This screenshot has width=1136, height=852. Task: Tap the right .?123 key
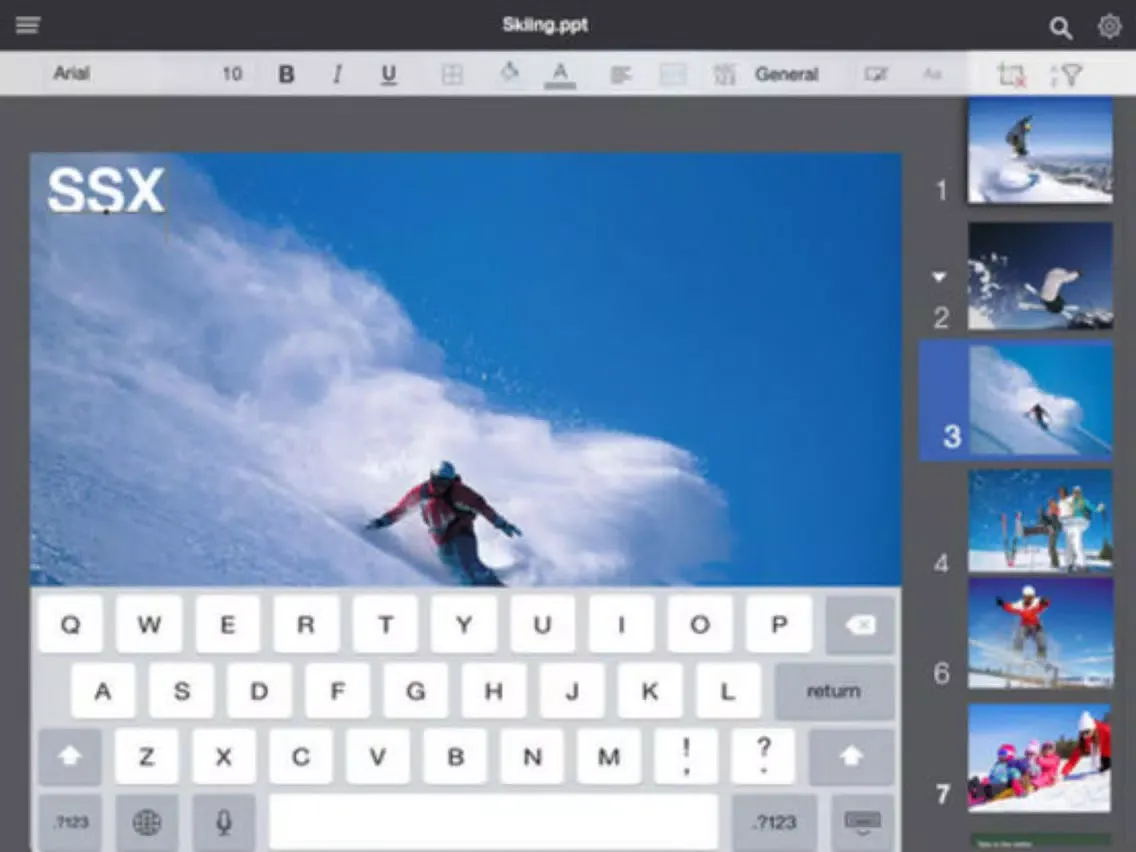[x=774, y=822]
